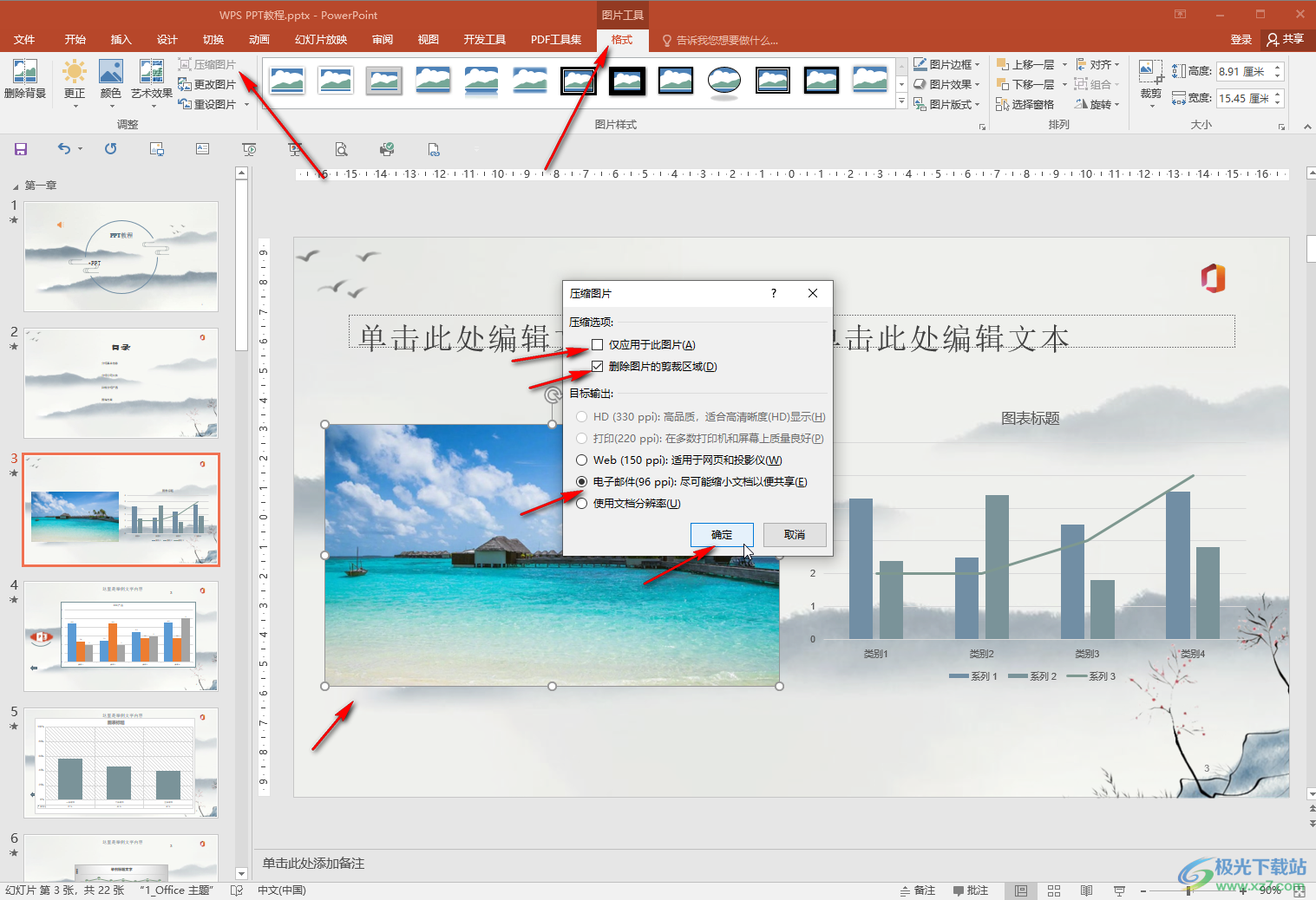Image resolution: width=1316 pixels, height=900 pixels.
Task: Click the 'Tell me' search box
Action: click(720, 40)
